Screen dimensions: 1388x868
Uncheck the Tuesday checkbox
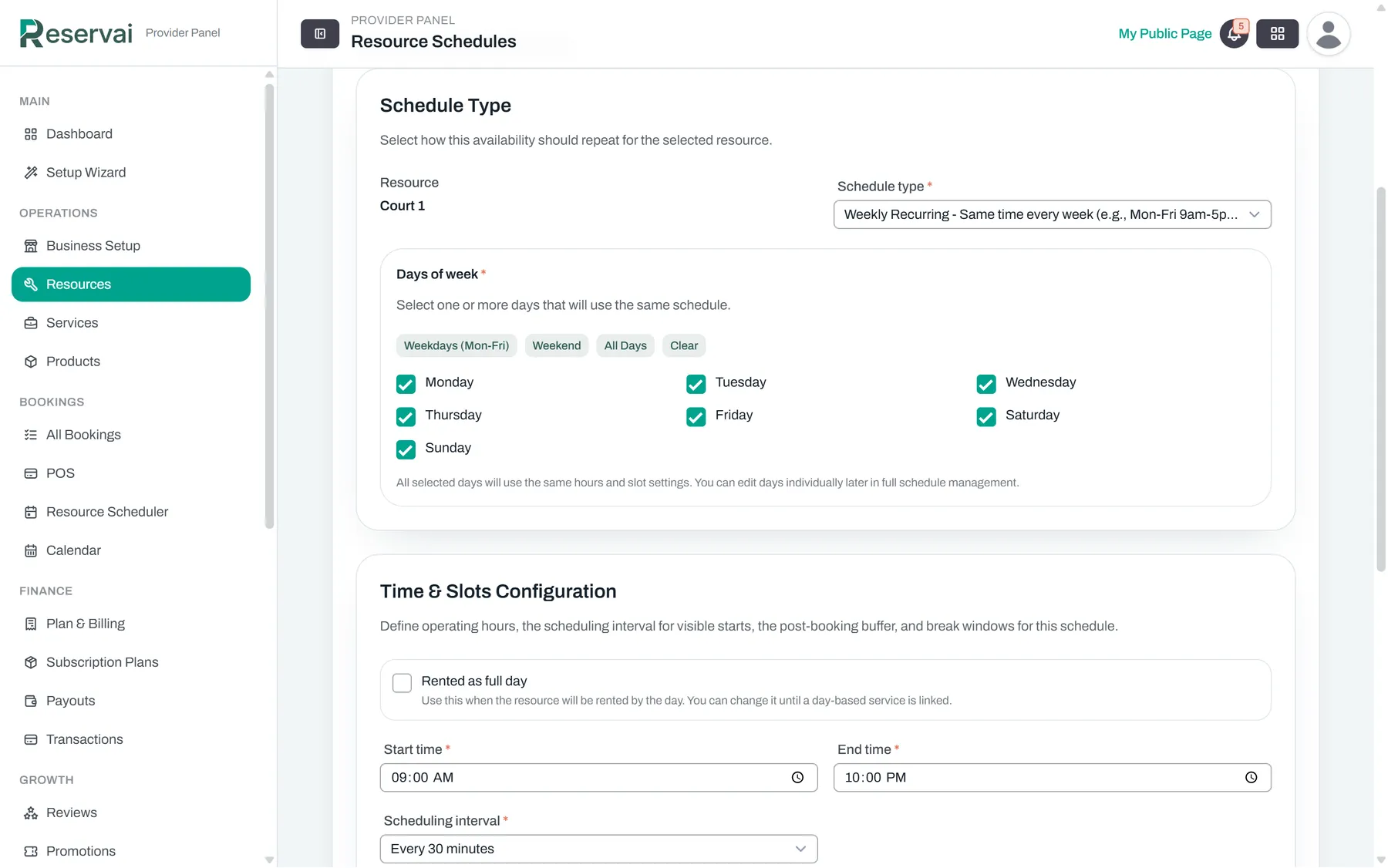click(696, 384)
